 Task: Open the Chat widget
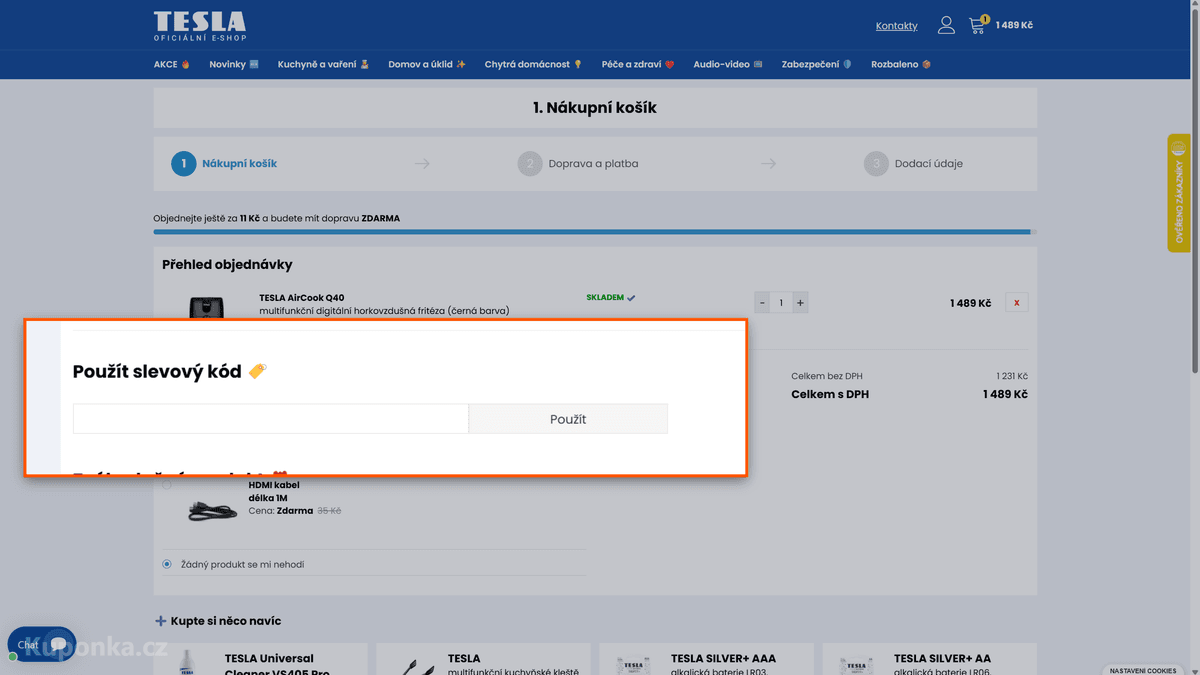pyautogui.click(x=42, y=645)
